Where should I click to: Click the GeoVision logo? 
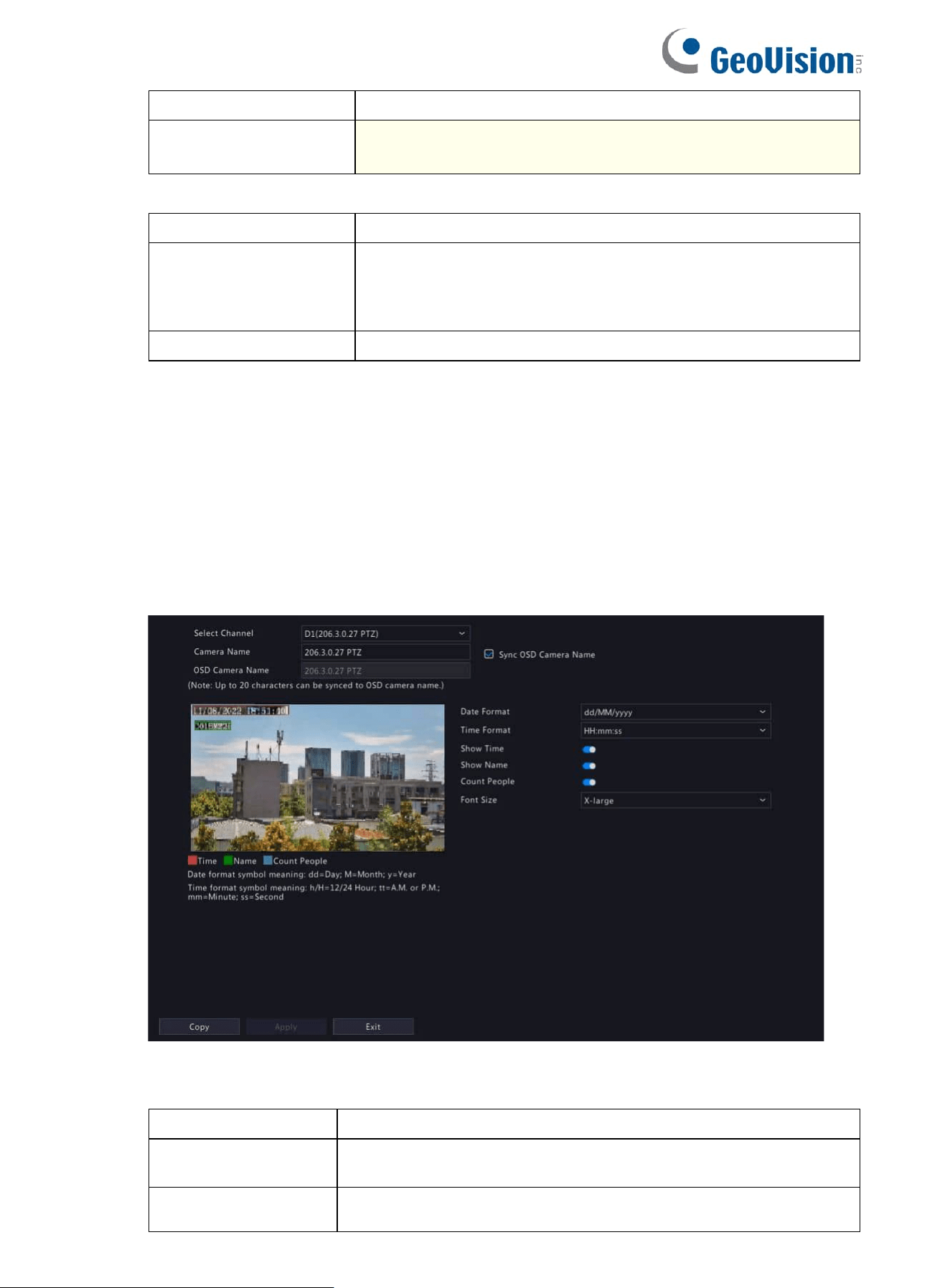762,52
